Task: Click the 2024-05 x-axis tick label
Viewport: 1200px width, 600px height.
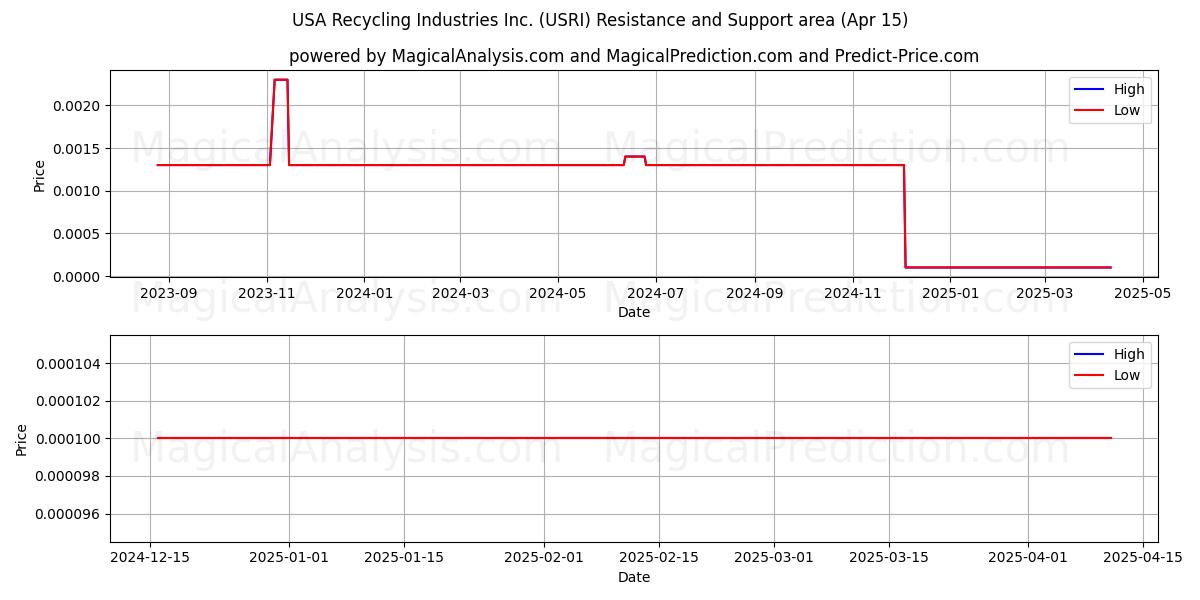Action: [x=557, y=294]
